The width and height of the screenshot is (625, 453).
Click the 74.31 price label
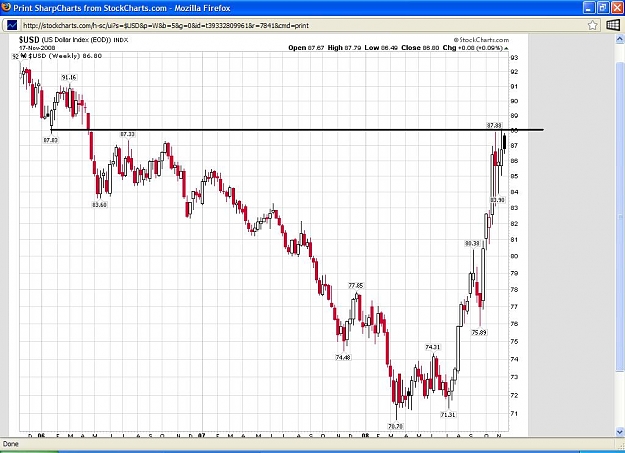432,347
